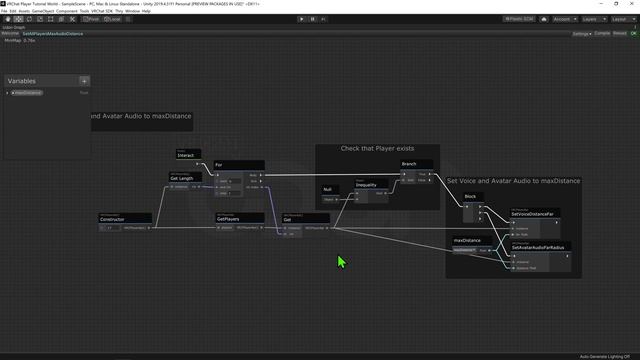Toggle the Pivot handle position button
This screenshot has width=640, height=360.
point(91,19)
